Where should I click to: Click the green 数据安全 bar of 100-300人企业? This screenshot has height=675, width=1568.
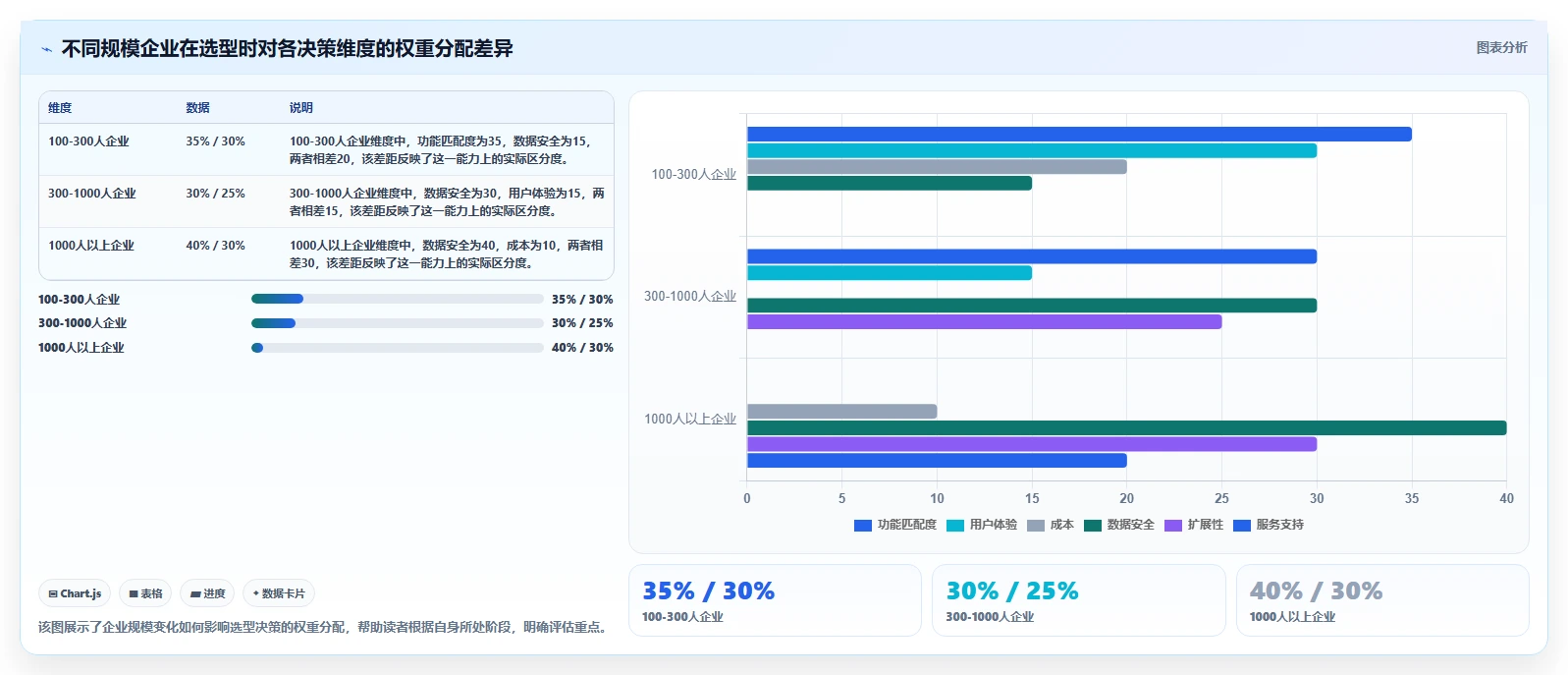[x=890, y=183]
